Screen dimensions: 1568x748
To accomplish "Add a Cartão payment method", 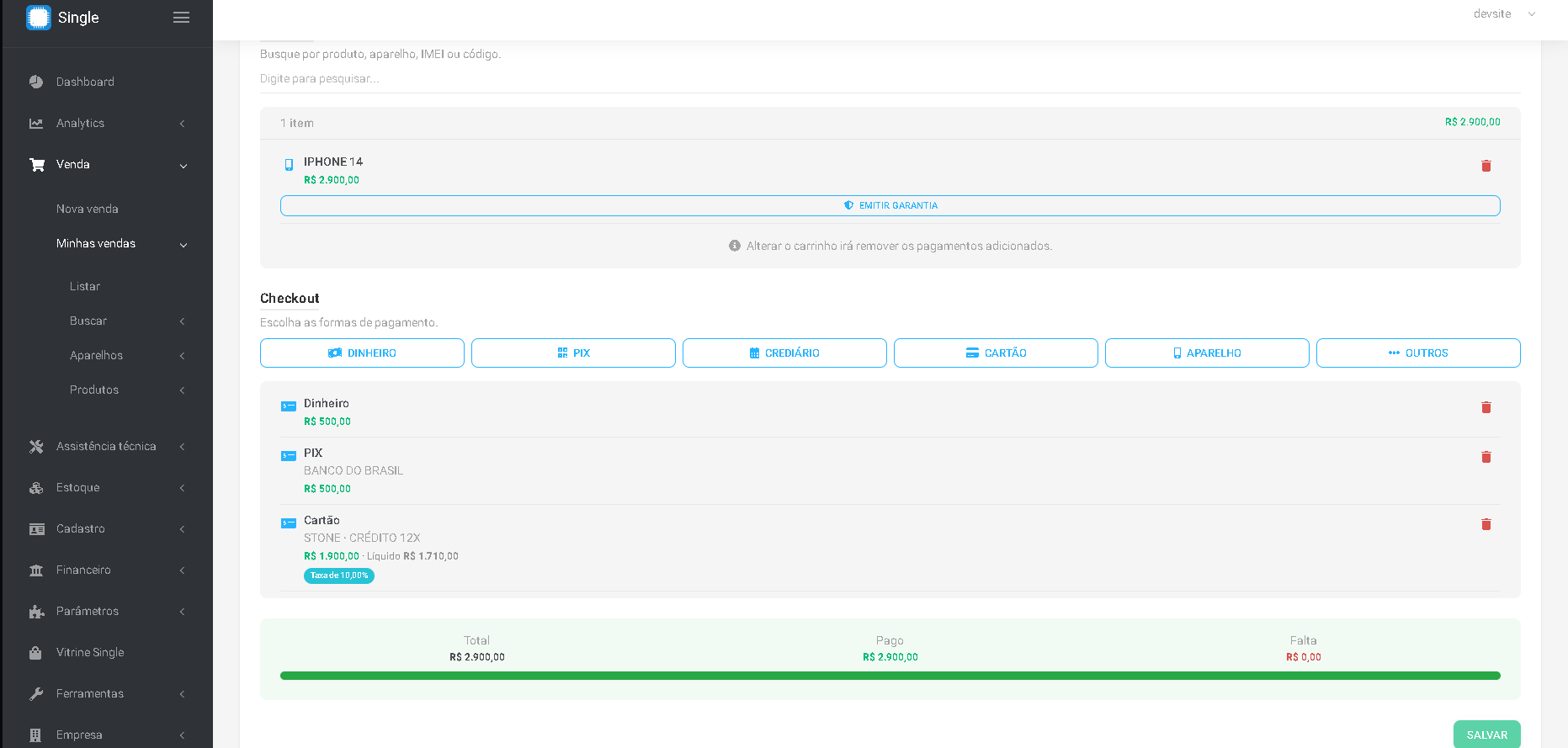I will click(996, 353).
